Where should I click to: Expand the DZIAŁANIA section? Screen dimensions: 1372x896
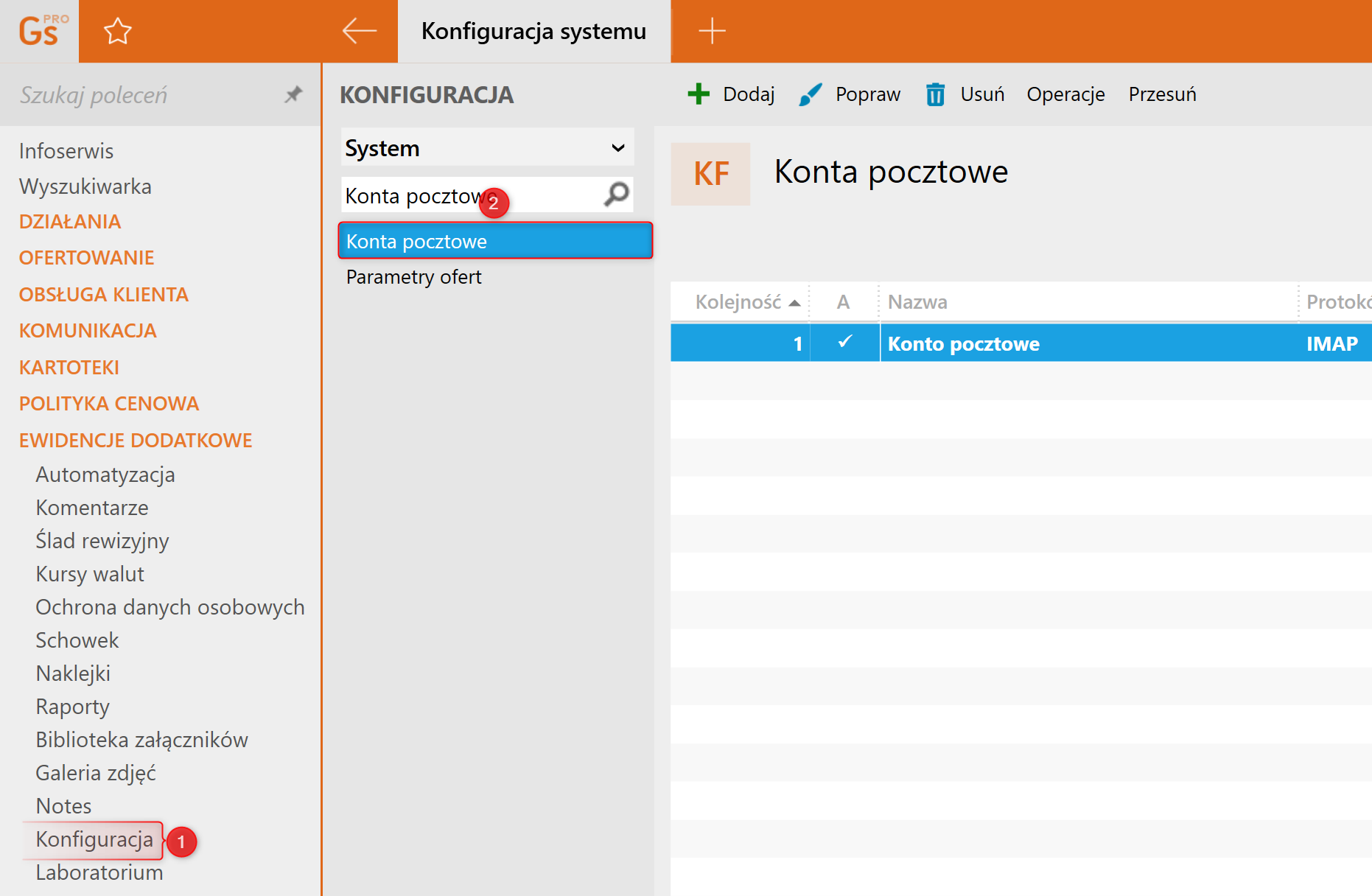[70, 222]
